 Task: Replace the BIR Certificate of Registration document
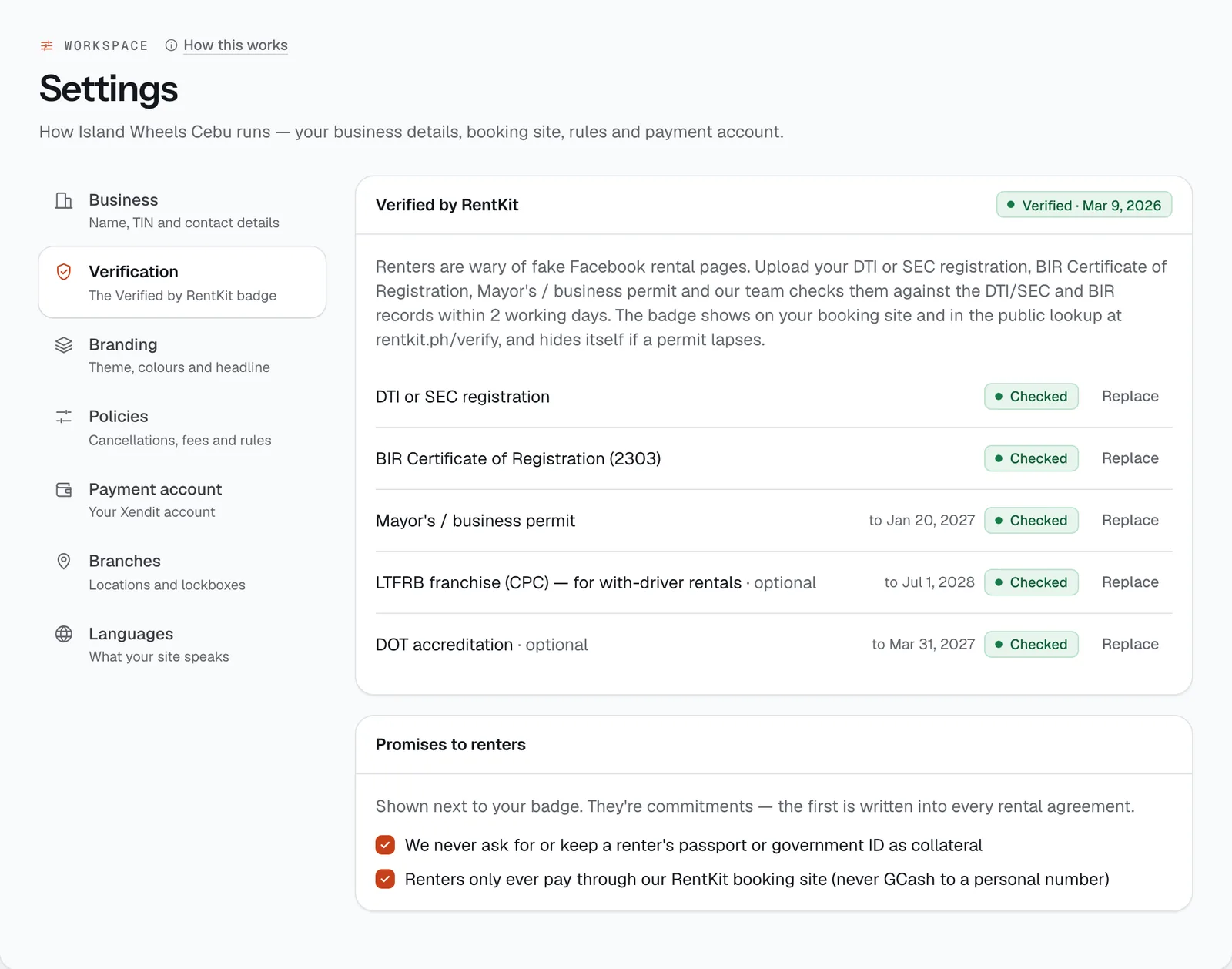[x=1130, y=458]
